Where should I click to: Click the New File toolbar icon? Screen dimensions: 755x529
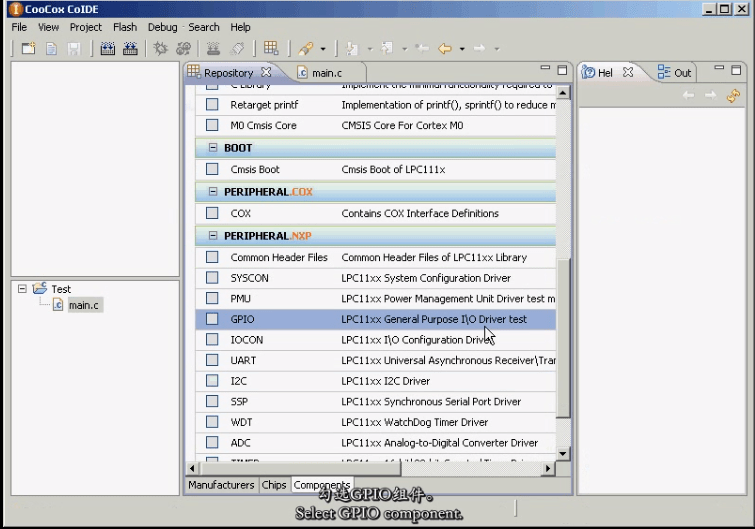click(x=52, y=48)
